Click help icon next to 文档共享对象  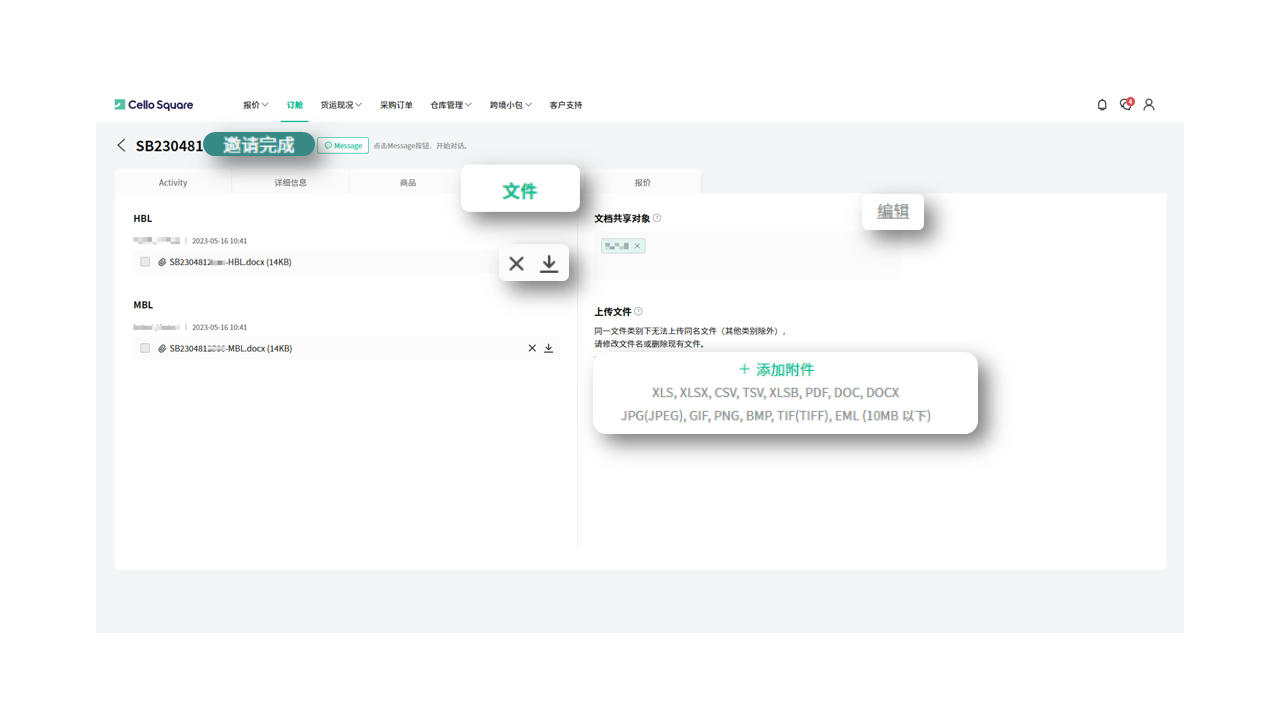pyautogui.click(x=657, y=218)
